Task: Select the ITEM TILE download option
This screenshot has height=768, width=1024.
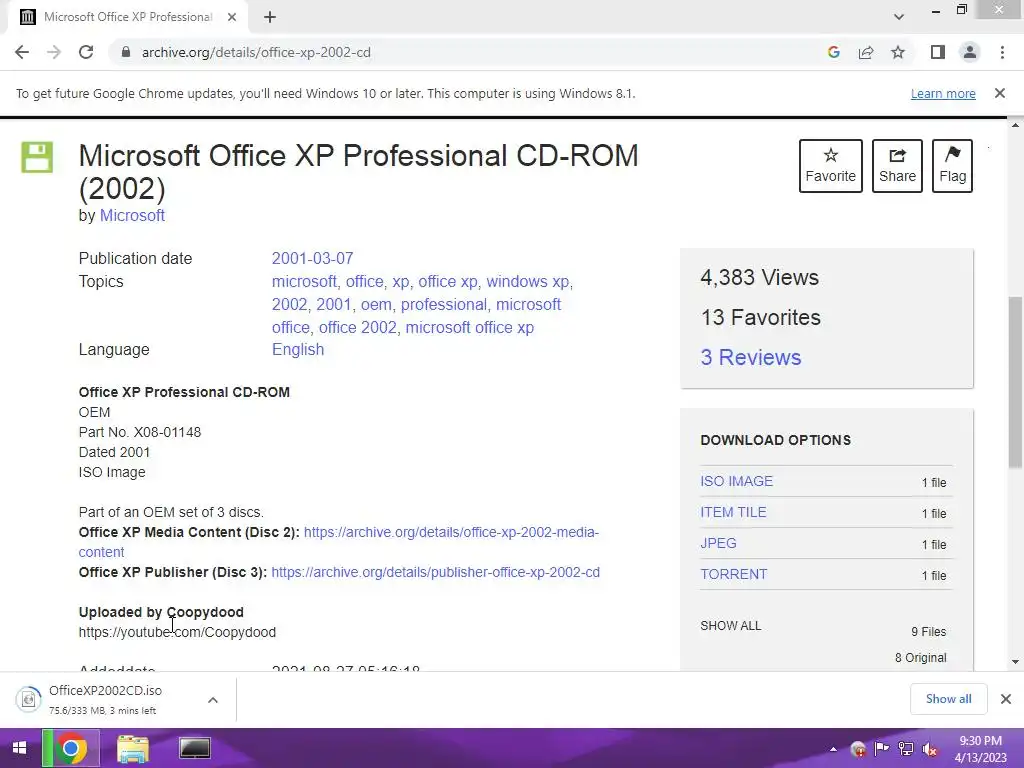Action: 733,512
